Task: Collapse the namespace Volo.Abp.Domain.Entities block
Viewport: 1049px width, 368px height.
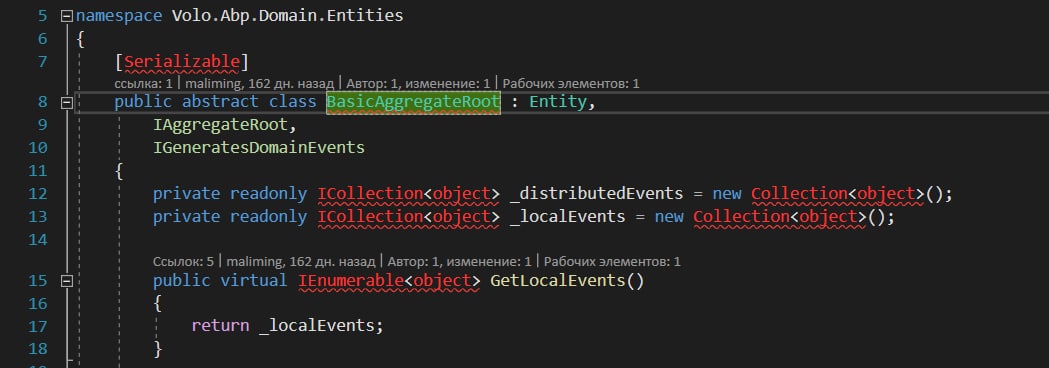Action: coord(66,16)
